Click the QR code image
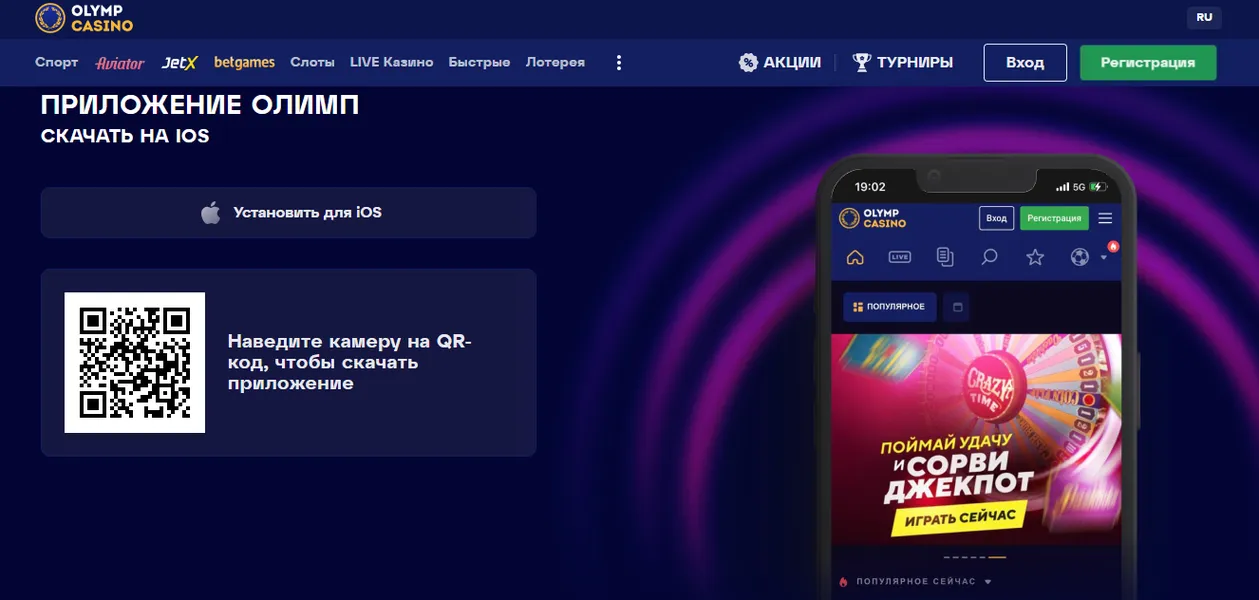This screenshot has height=600, width=1259. click(135, 363)
